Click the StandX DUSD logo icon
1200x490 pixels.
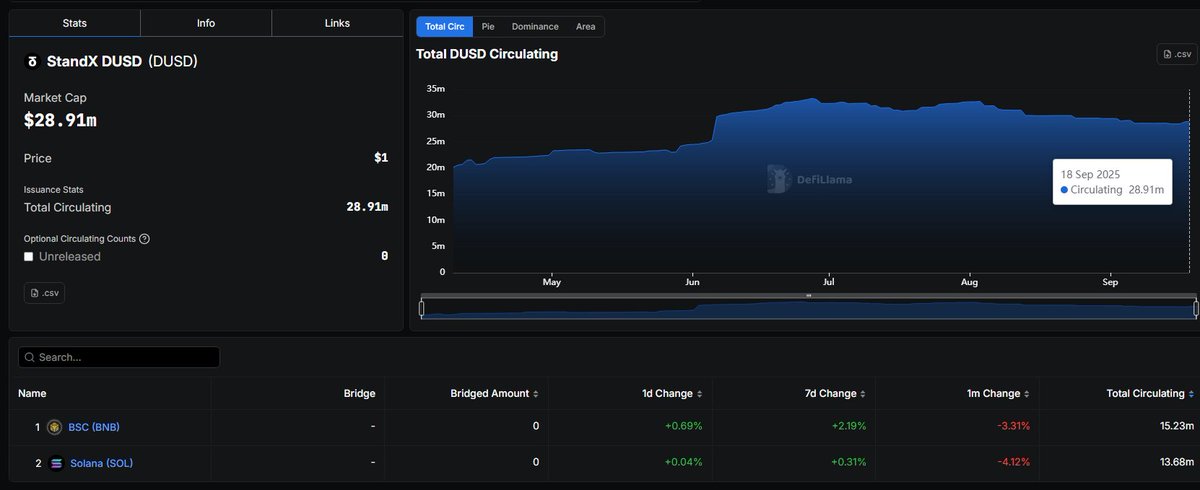point(32,61)
